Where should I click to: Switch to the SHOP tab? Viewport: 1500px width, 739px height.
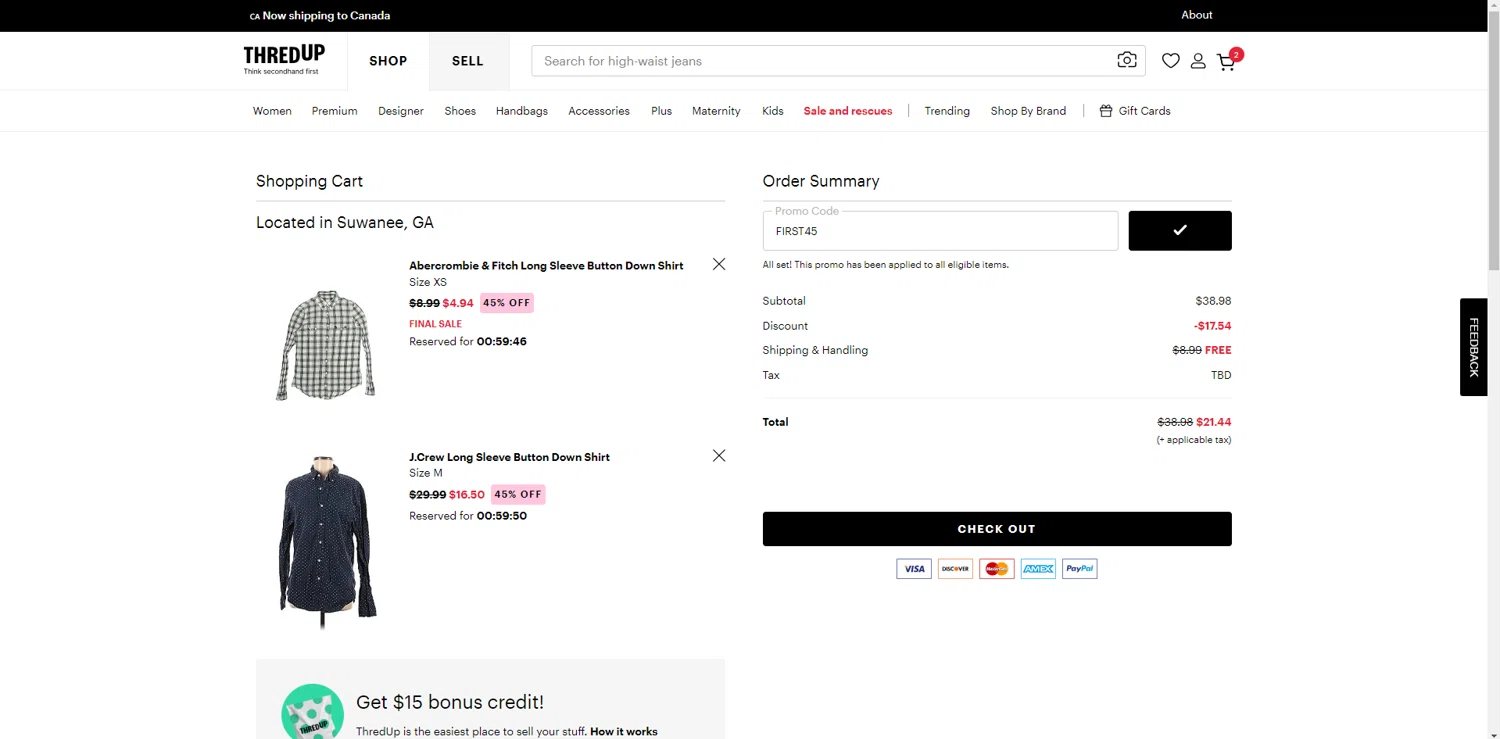click(x=388, y=61)
